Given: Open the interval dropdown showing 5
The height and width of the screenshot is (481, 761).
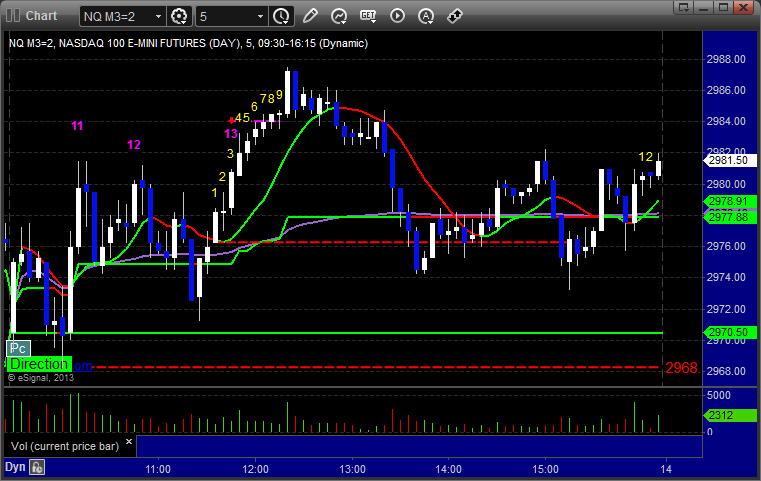Looking at the screenshot, I should (232, 17).
